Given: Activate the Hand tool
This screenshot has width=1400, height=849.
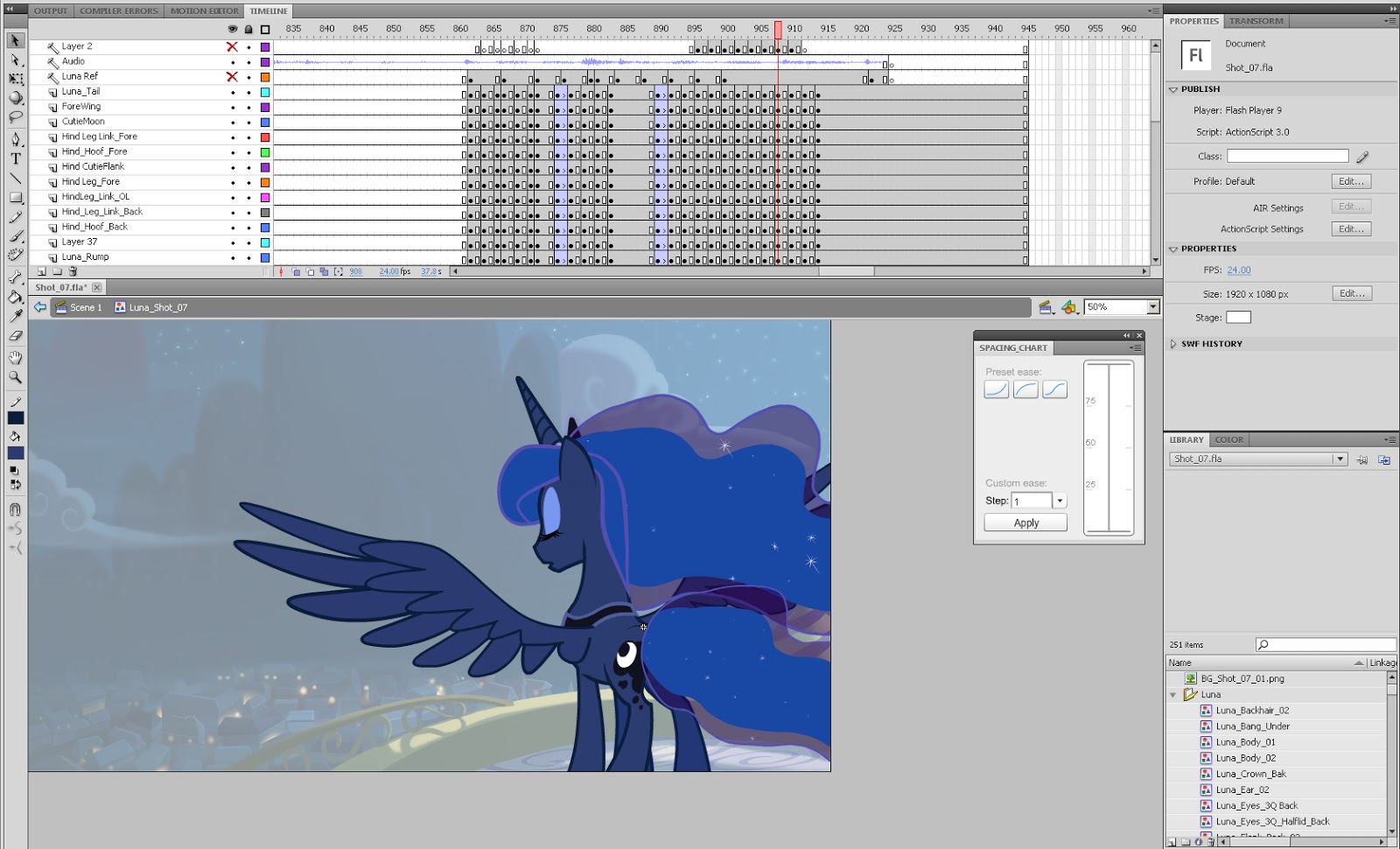Looking at the screenshot, I should coord(15,358).
